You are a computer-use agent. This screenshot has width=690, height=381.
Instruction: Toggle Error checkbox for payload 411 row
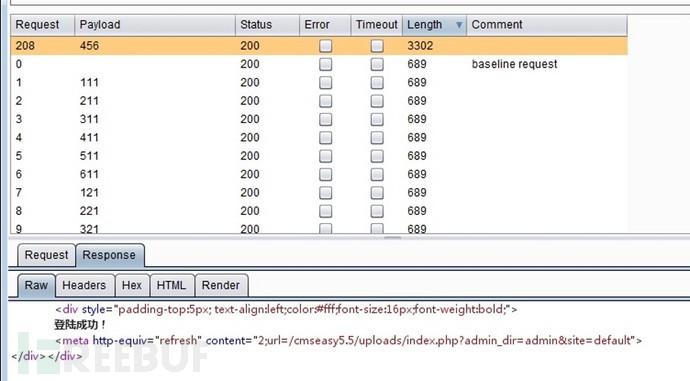click(x=326, y=138)
